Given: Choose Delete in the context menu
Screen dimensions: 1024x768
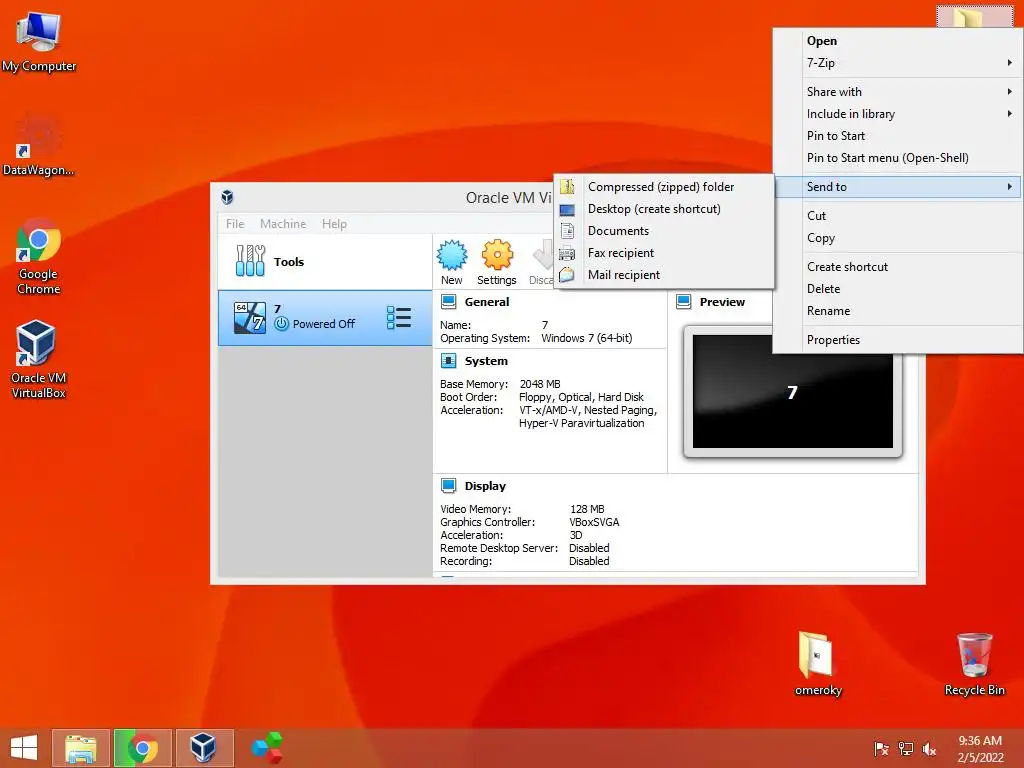Looking at the screenshot, I should click(x=897, y=289).
